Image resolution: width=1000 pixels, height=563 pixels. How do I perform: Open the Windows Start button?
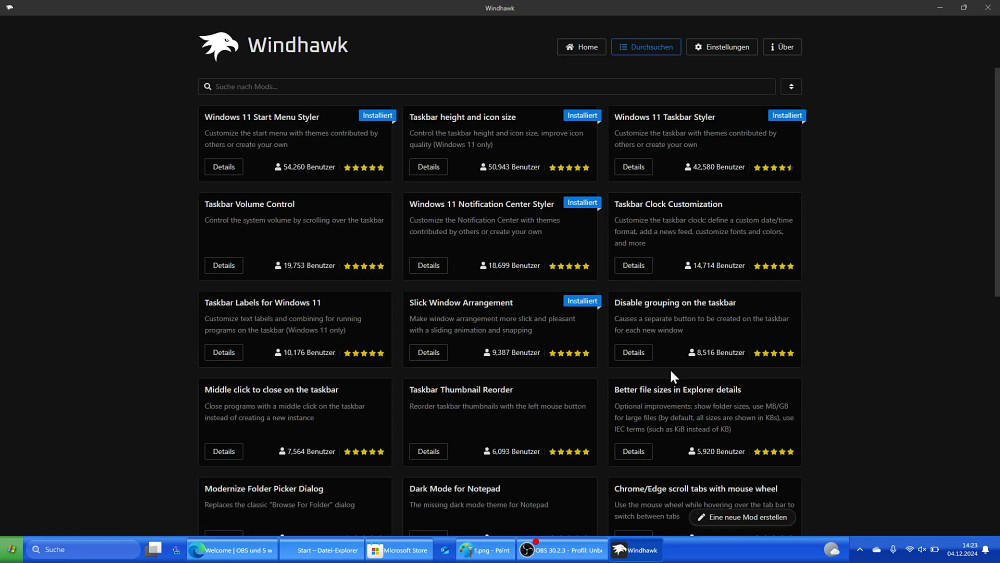click(x=11, y=550)
